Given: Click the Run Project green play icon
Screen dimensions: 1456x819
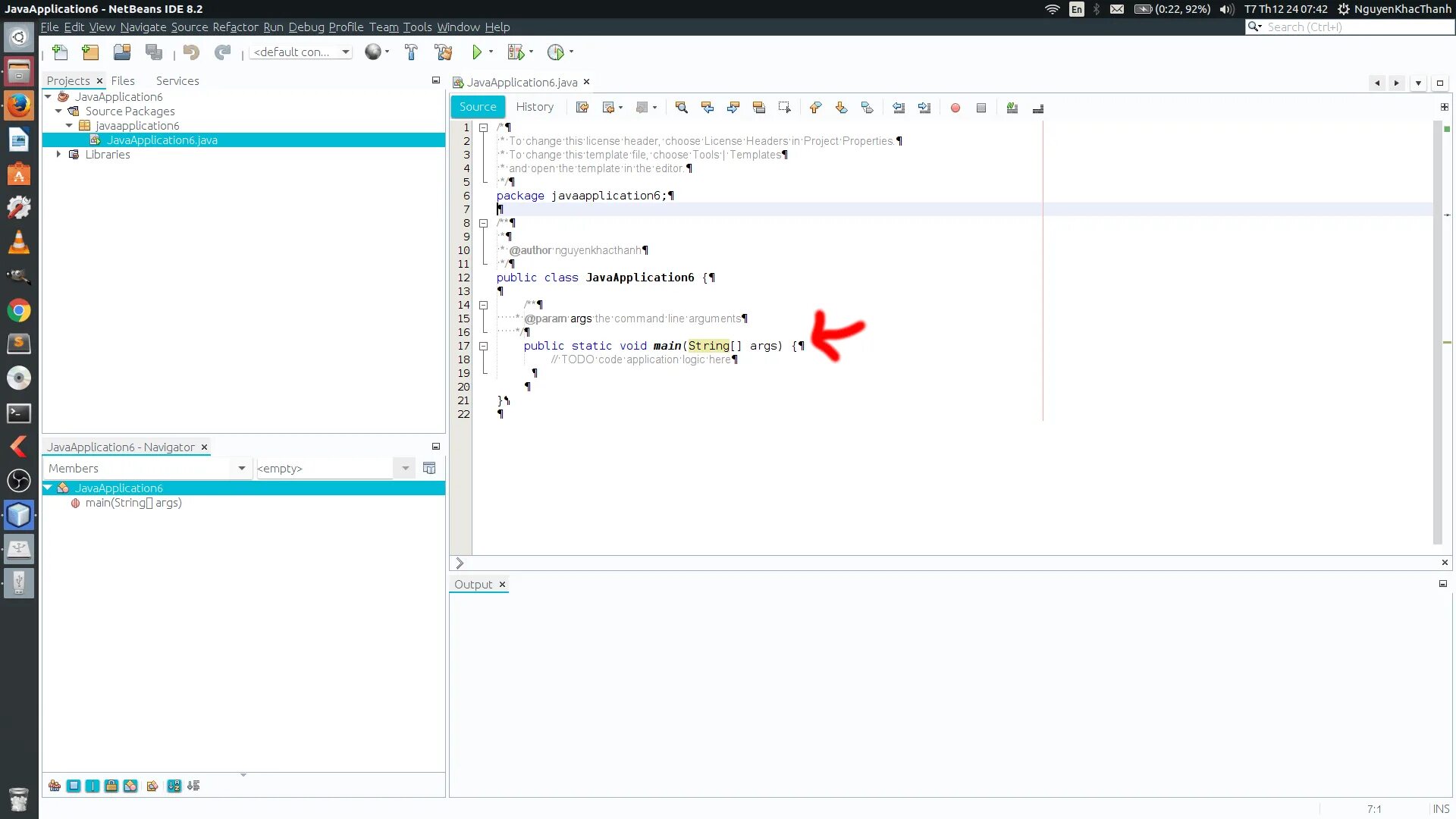Looking at the screenshot, I should (477, 52).
